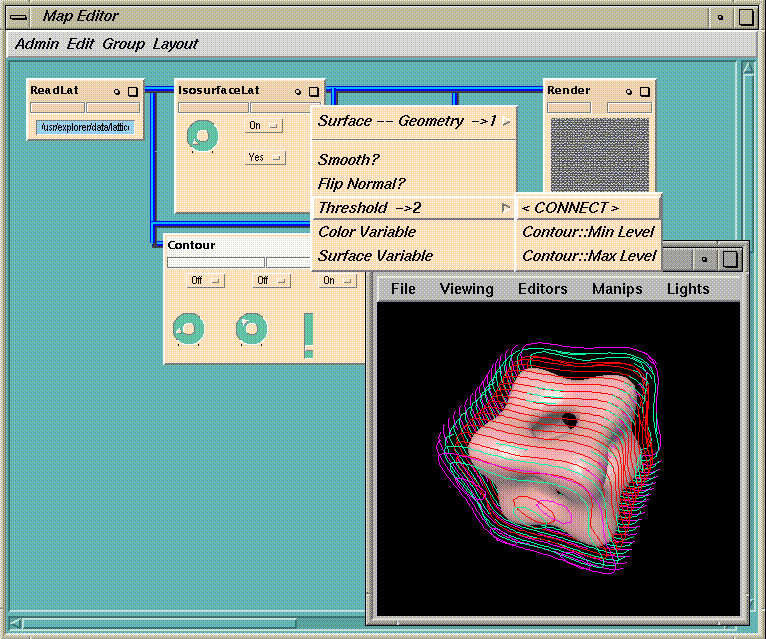Click the IsosurfaceLat dial widget

pyautogui.click(x=202, y=136)
